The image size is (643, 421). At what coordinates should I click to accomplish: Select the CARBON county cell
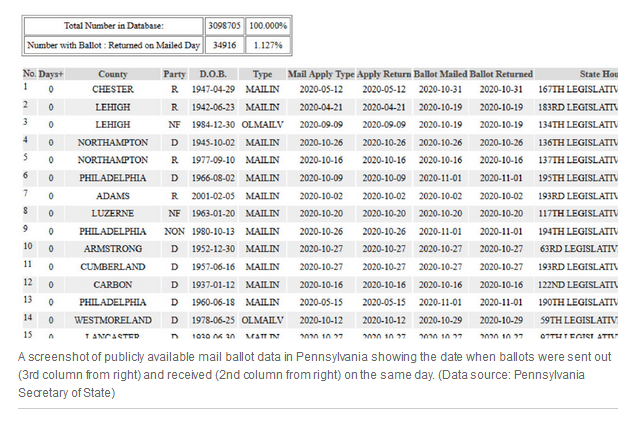pyautogui.click(x=113, y=284)
